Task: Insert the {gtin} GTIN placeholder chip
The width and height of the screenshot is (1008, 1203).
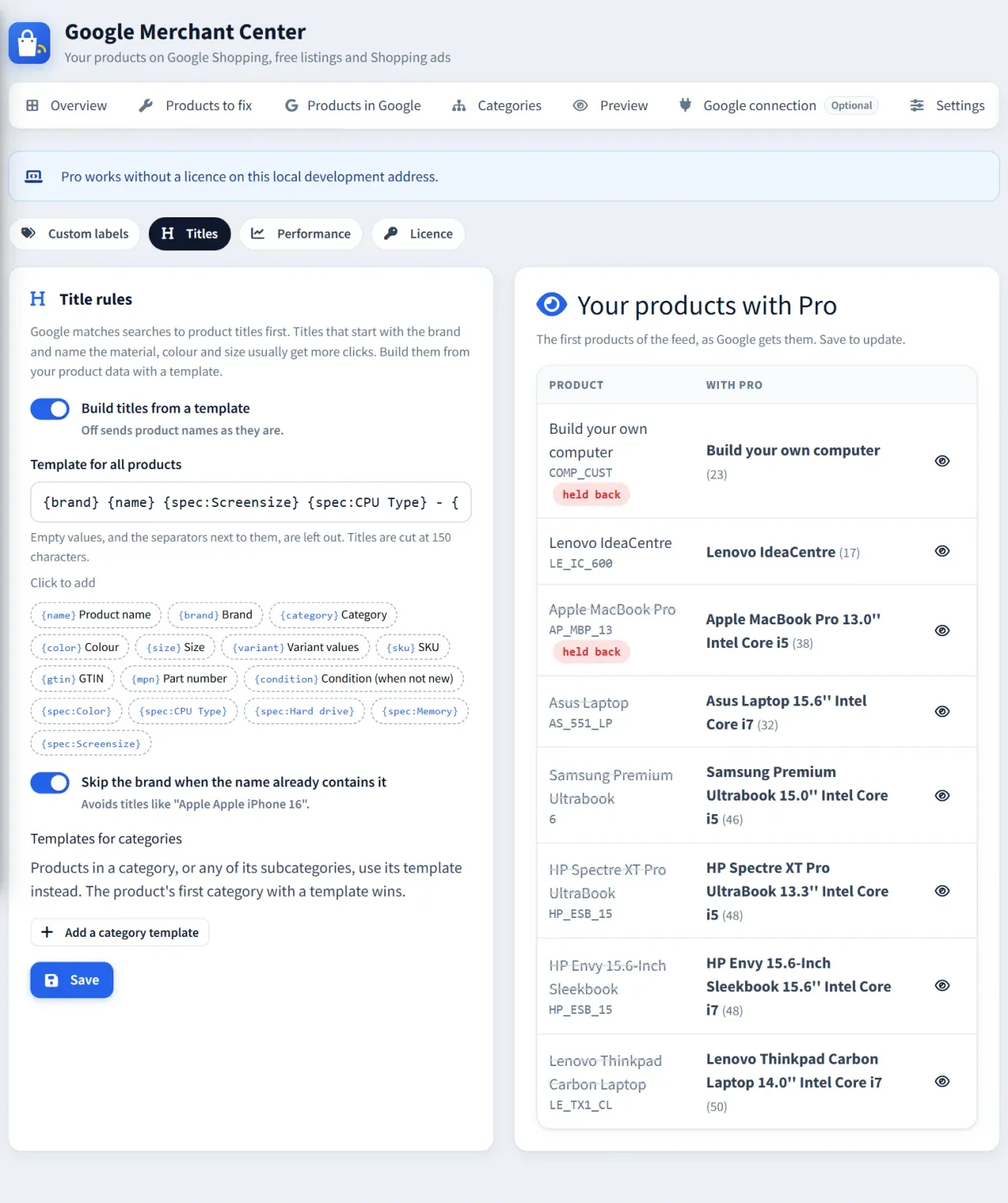Action: [72, 679]
